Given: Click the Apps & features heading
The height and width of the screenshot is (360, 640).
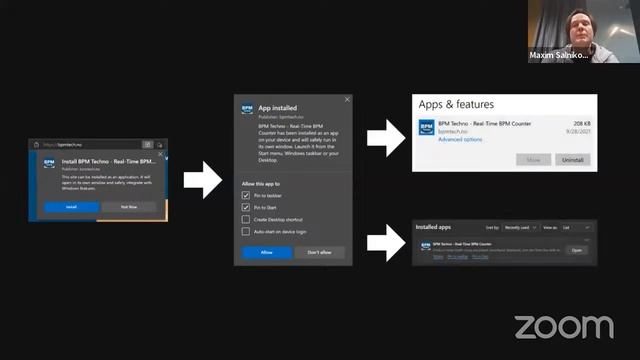Looking at the screenshot, I should pyautogui.click(x=456, y=104).
